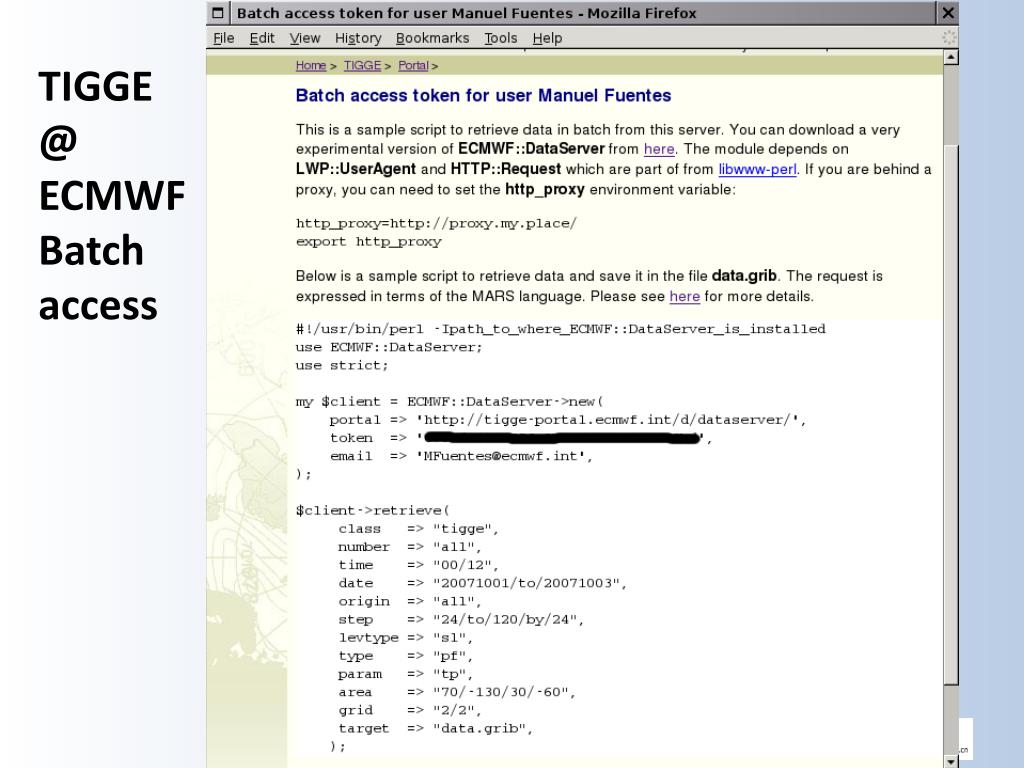Follow the 'here' link for ECMWF::DataServer download
Viewport: 1024px width, 768px height.
[659, 149]
